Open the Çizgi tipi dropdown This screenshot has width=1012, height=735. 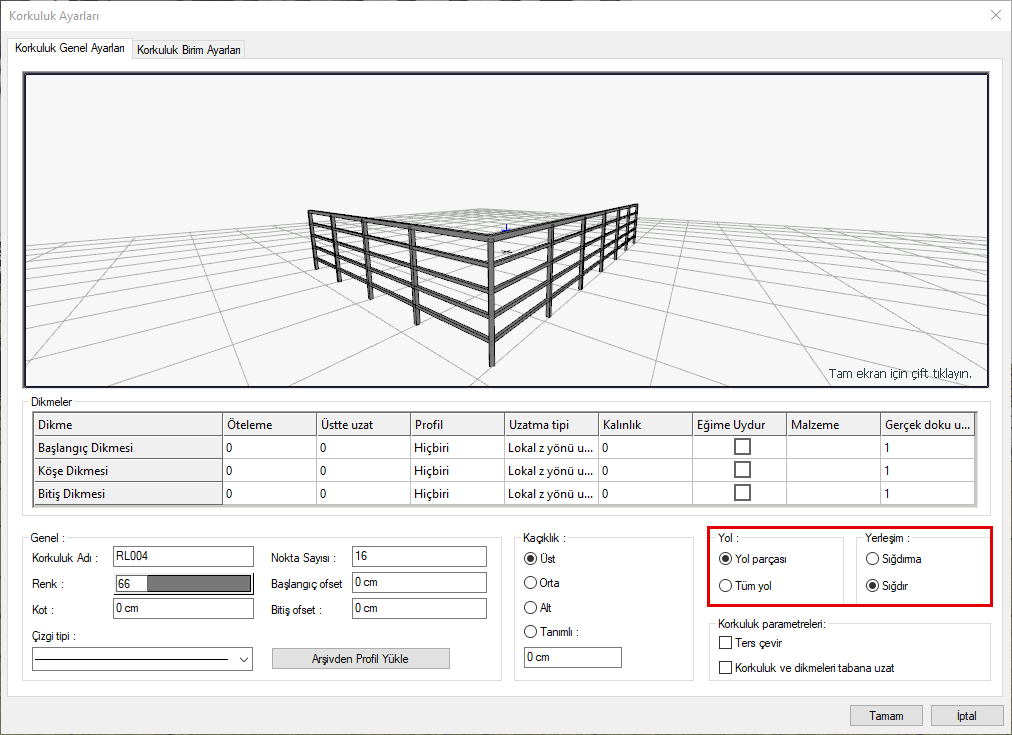click(245, 660)
